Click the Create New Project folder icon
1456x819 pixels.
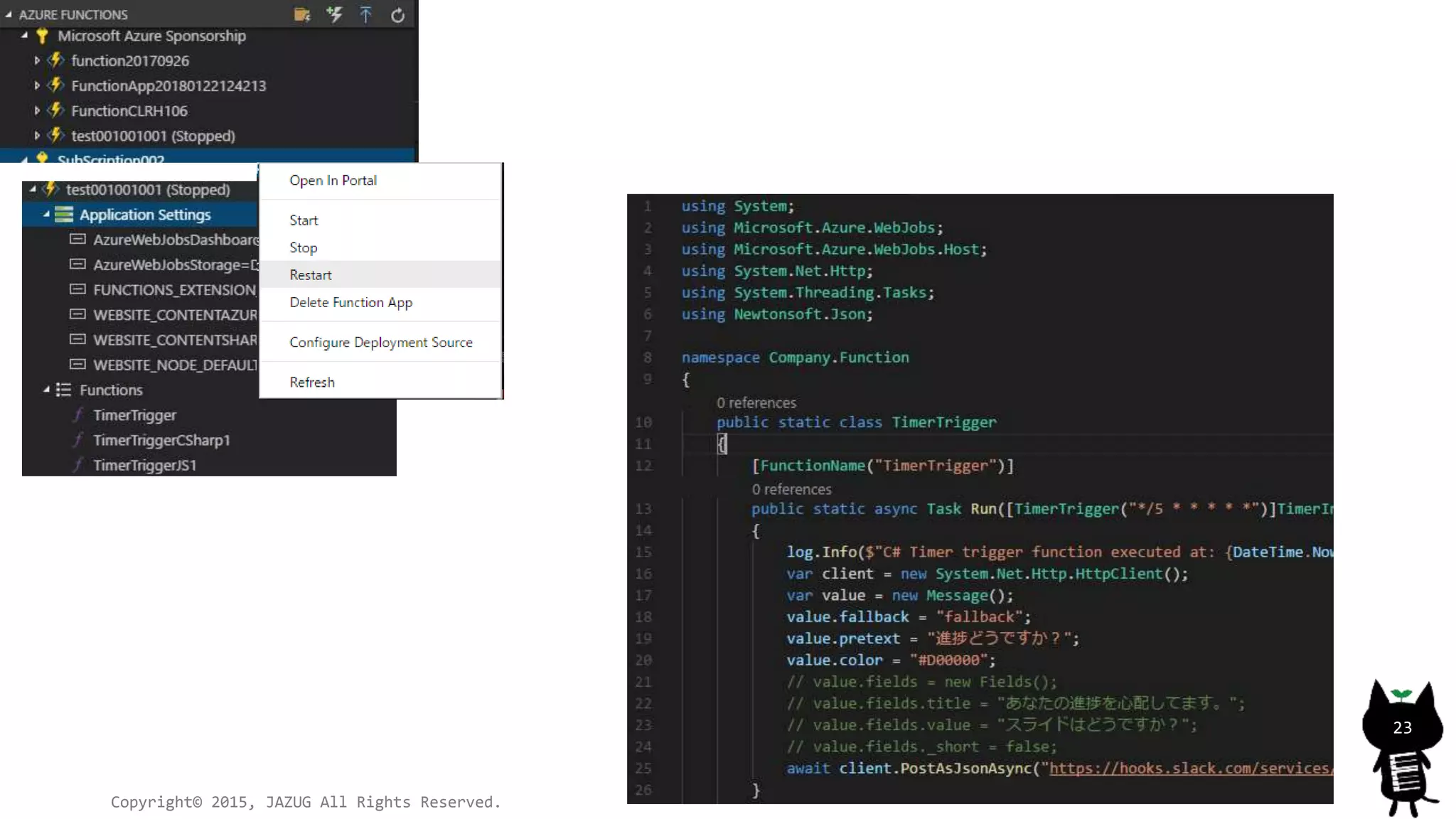tap(302, 14)
